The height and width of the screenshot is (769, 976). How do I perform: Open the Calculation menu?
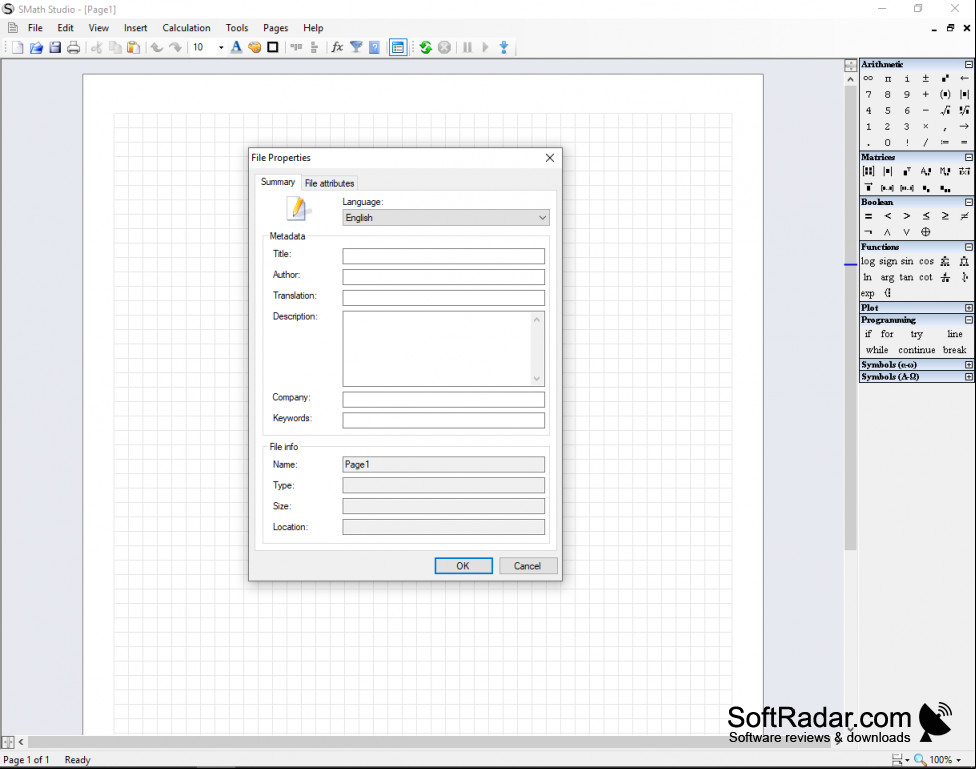(186, 28)
